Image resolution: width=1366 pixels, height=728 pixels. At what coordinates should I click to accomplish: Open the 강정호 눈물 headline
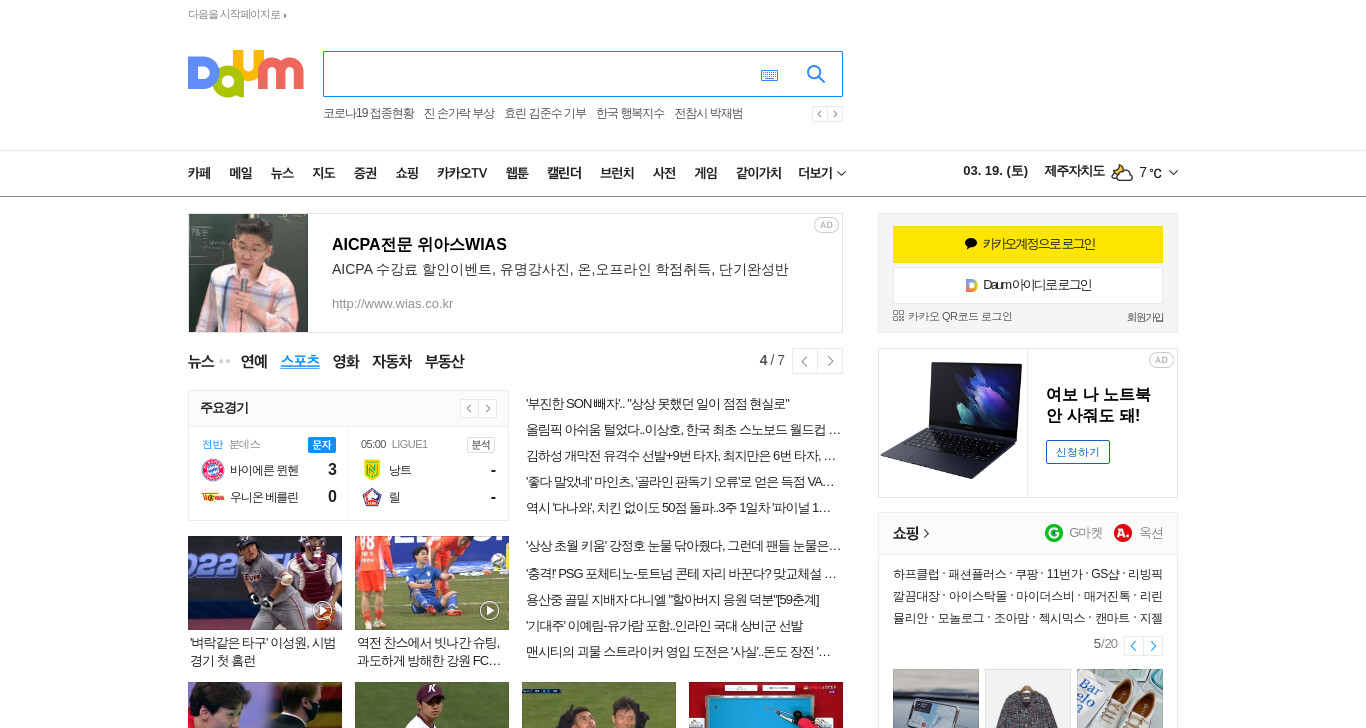(x=683, y=546)
